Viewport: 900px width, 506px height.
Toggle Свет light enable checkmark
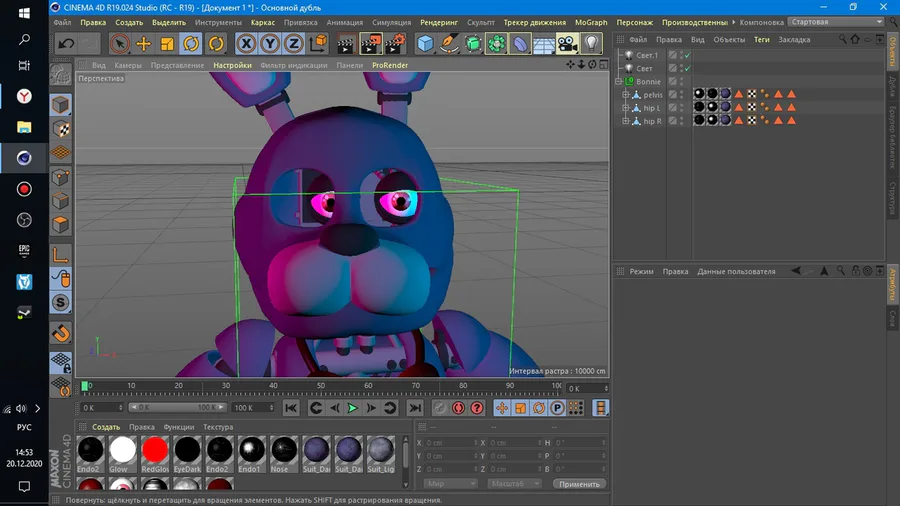coord(688,68)
